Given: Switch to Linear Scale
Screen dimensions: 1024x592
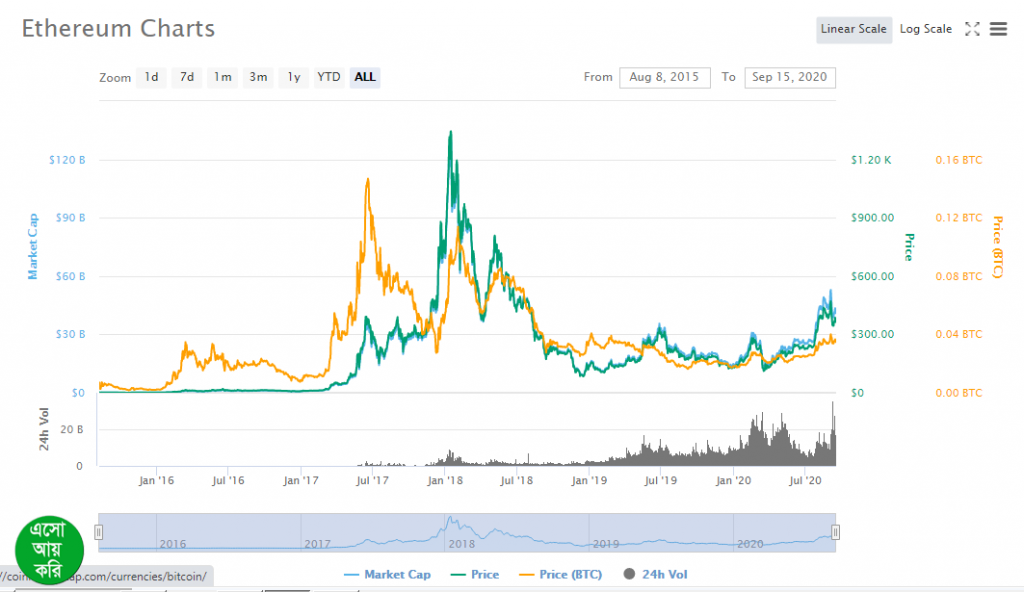Looking at the screenshot, I should pyautogui.click(x=853, y=29).
